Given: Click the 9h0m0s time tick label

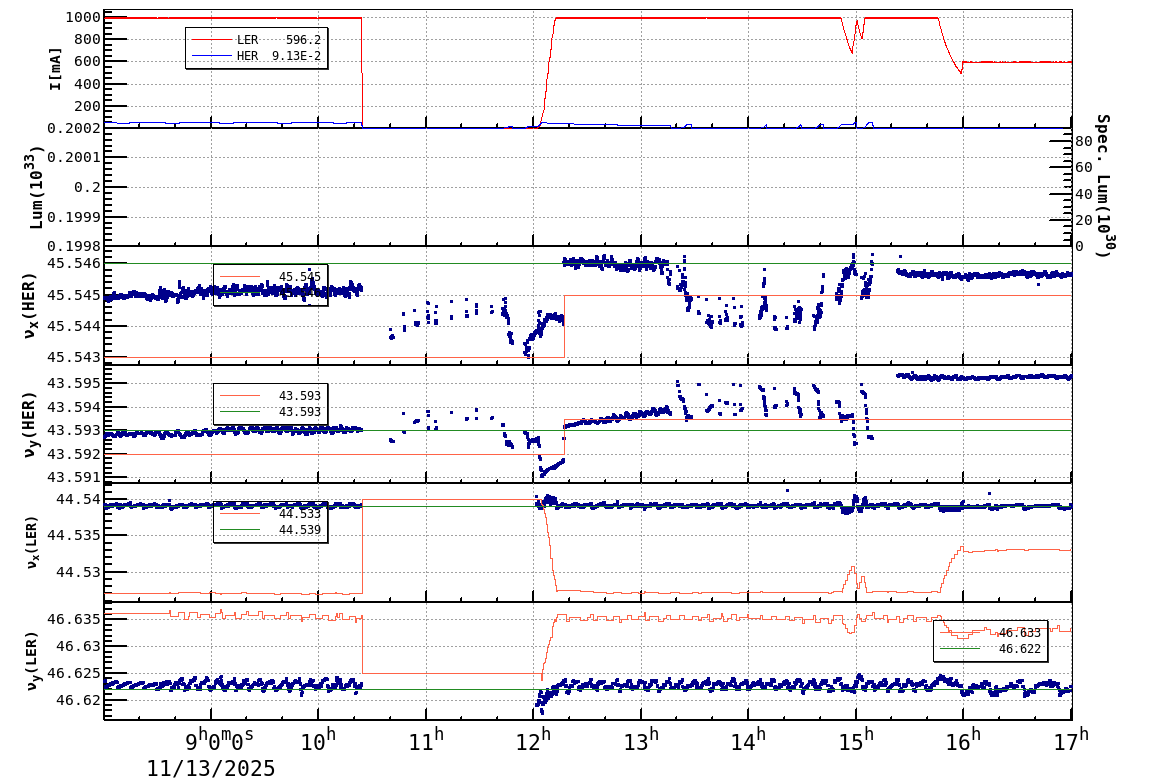Looking at the screenshot, I should coord(219,738).
